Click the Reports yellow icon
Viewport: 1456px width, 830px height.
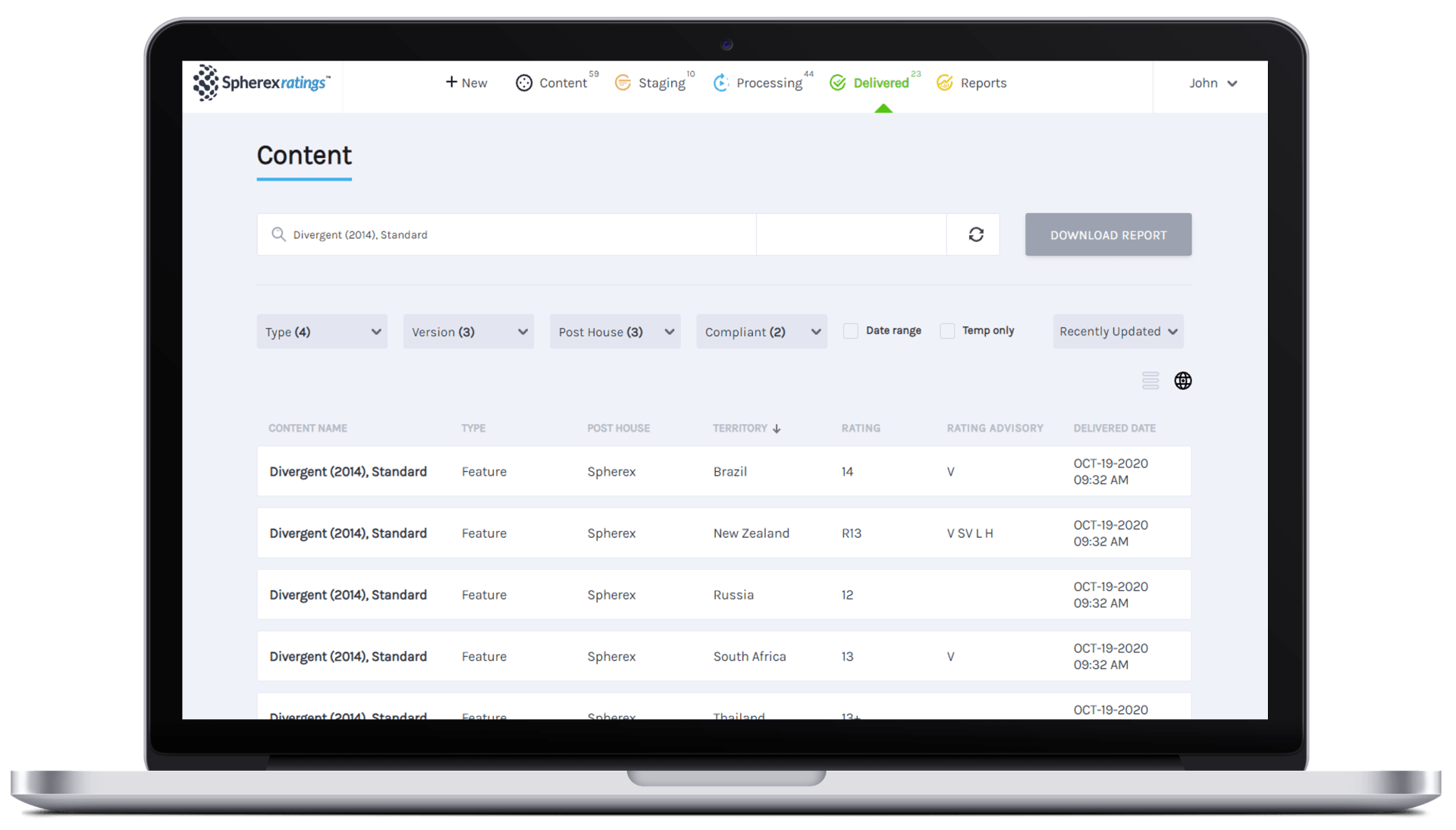pos(945,83)
